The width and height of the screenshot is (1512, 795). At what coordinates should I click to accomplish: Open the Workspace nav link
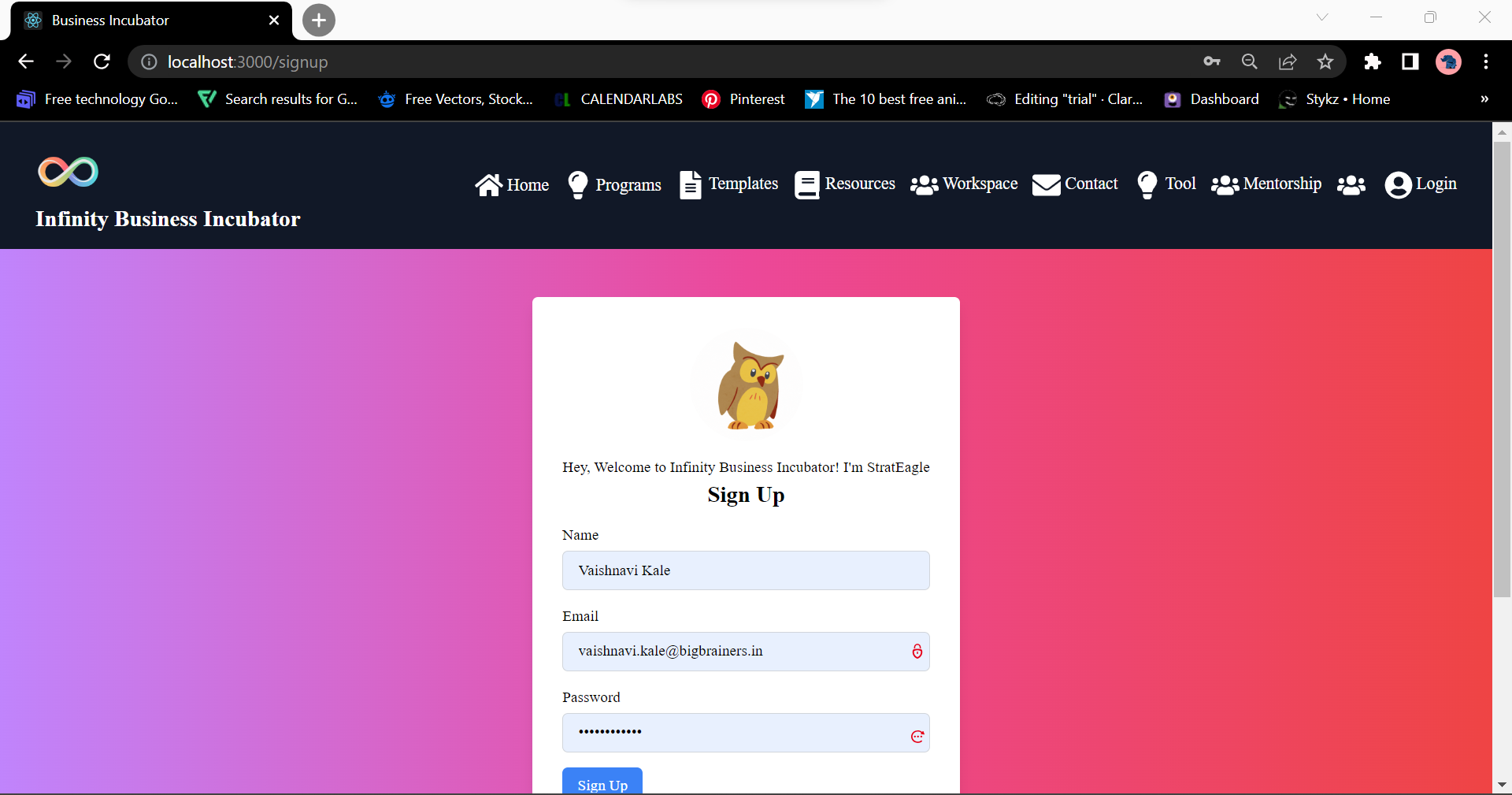pos(964,184)
